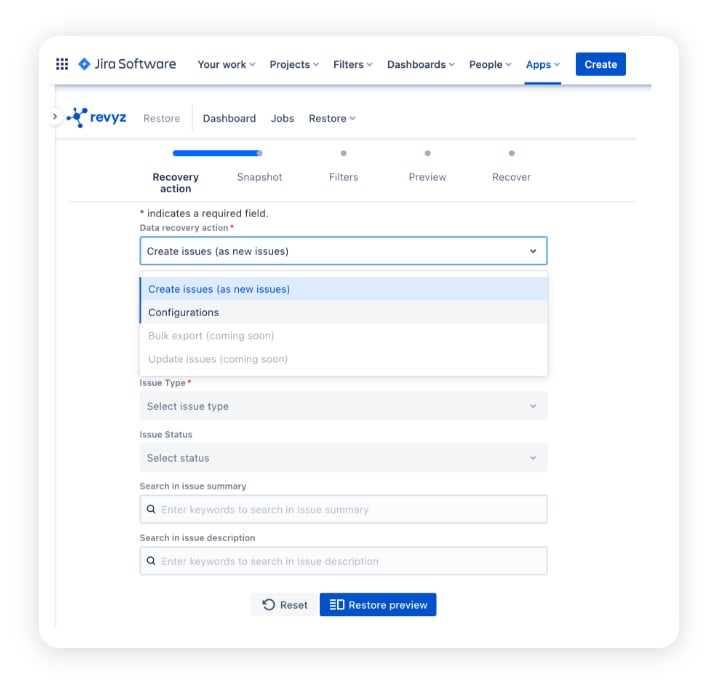Screen dimensions: 718x690
Task: Click the Jira Software logo
Action: [127, 64]
